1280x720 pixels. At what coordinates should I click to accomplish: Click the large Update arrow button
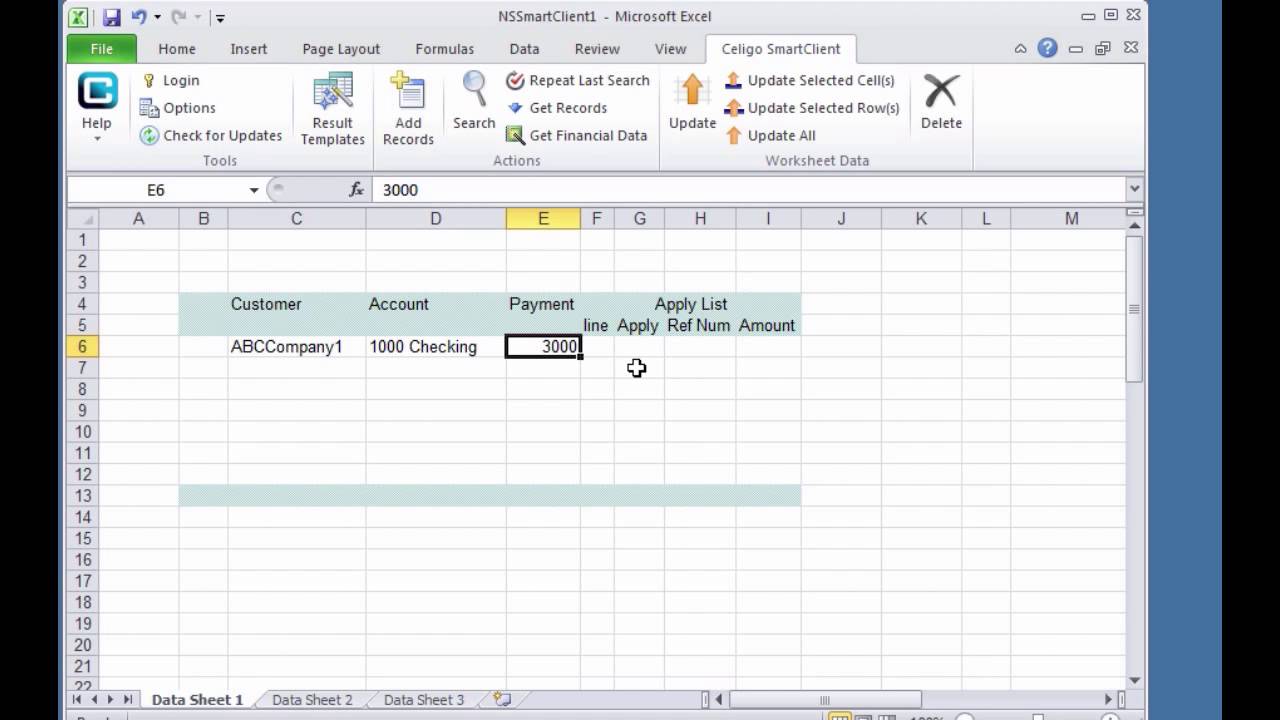click(692, 100)
